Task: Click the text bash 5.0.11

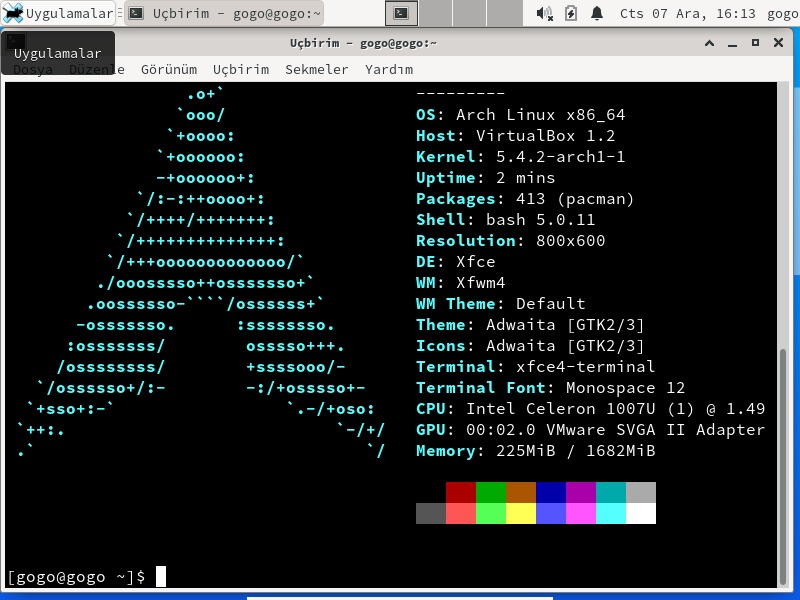Action: click(540, 220)
